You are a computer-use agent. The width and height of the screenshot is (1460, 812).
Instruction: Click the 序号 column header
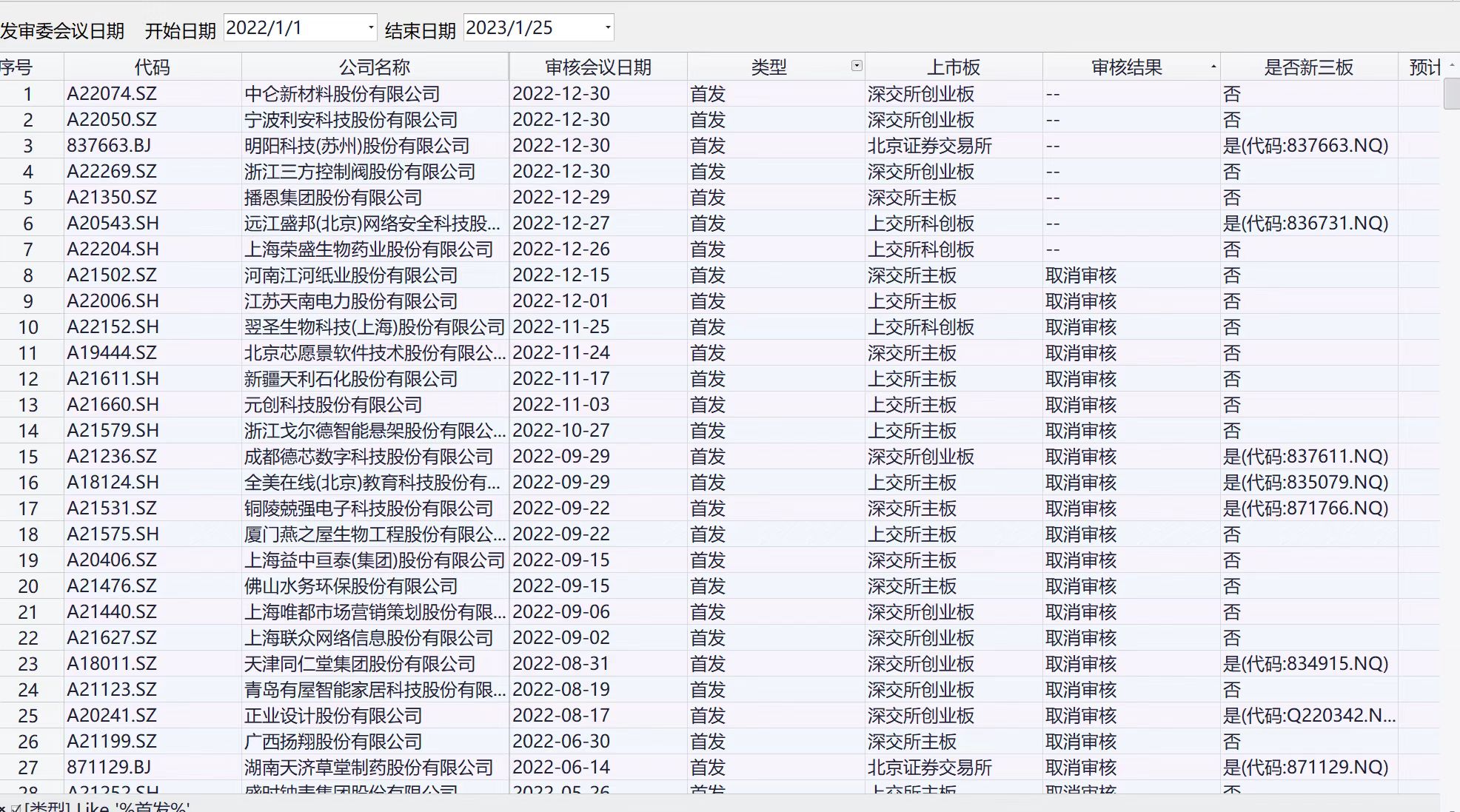tap(16, 67)
